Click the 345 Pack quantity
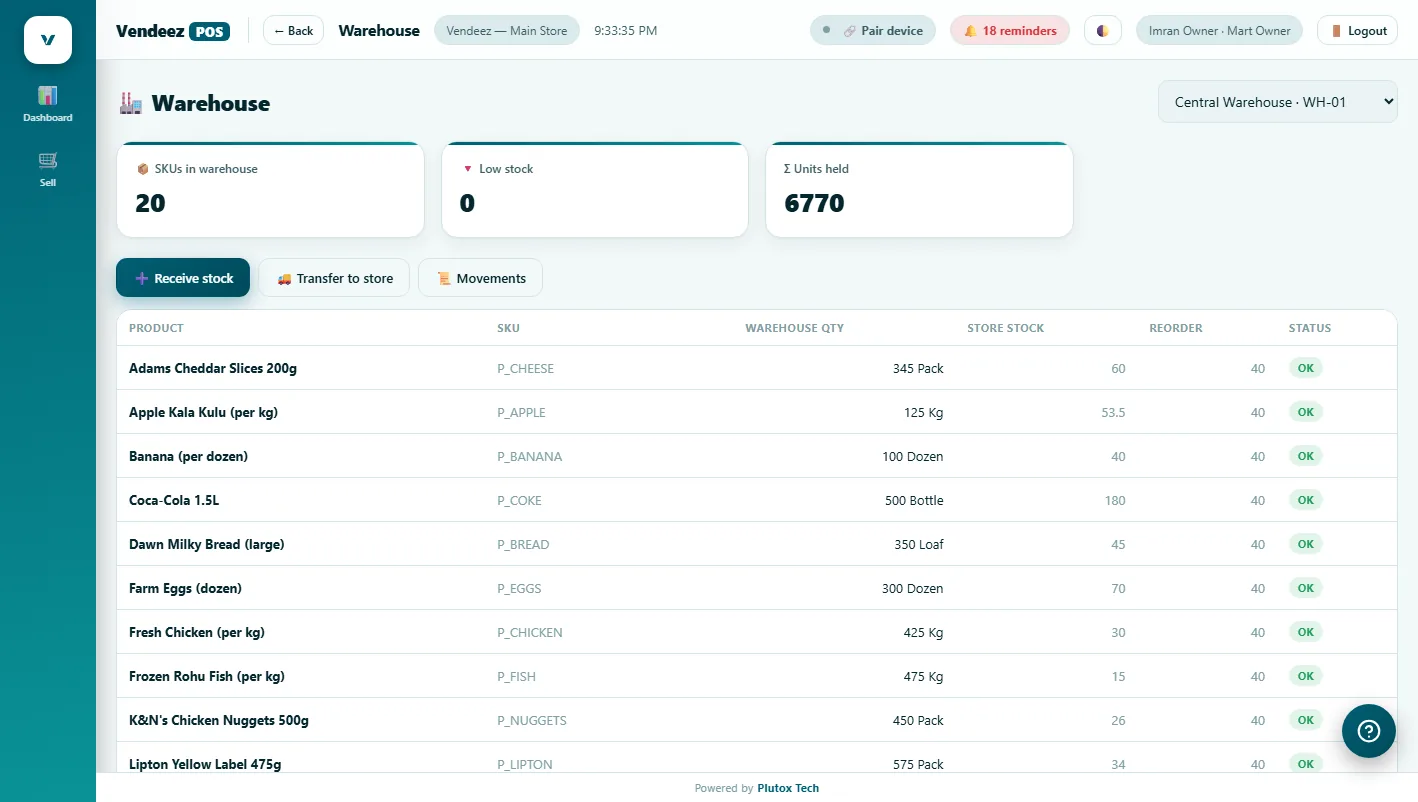1418x802 pixels. pyautogui.click(x=918, y=368)
